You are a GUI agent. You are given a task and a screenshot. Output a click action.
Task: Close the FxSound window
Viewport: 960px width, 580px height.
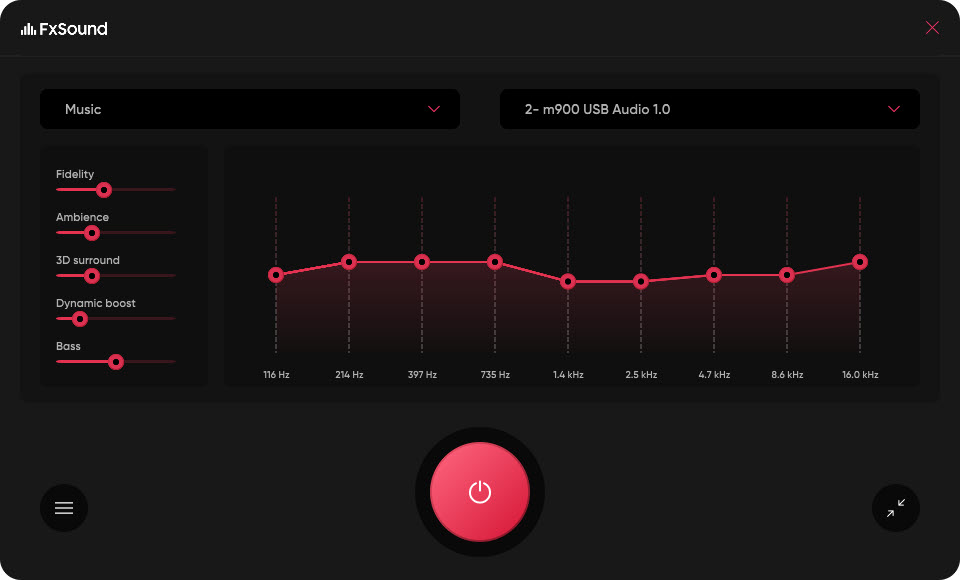tap(932, 28)
